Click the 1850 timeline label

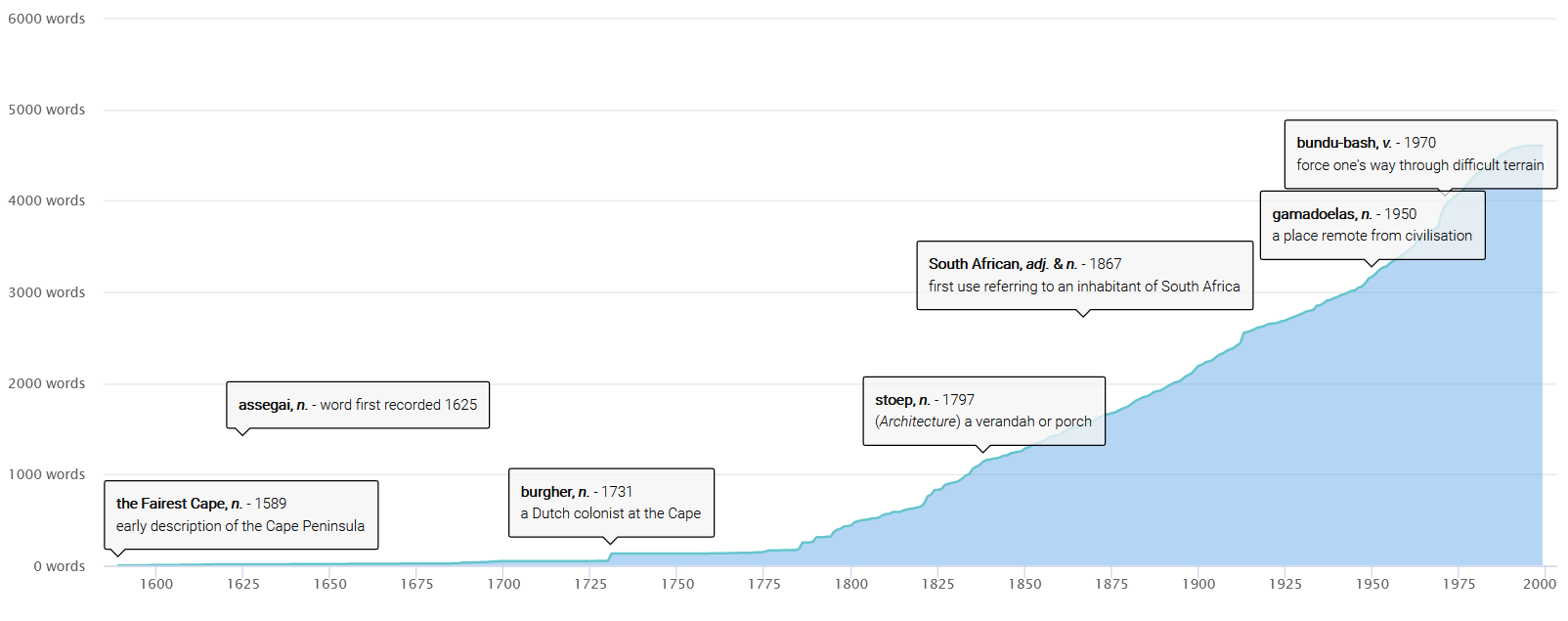1024,584
